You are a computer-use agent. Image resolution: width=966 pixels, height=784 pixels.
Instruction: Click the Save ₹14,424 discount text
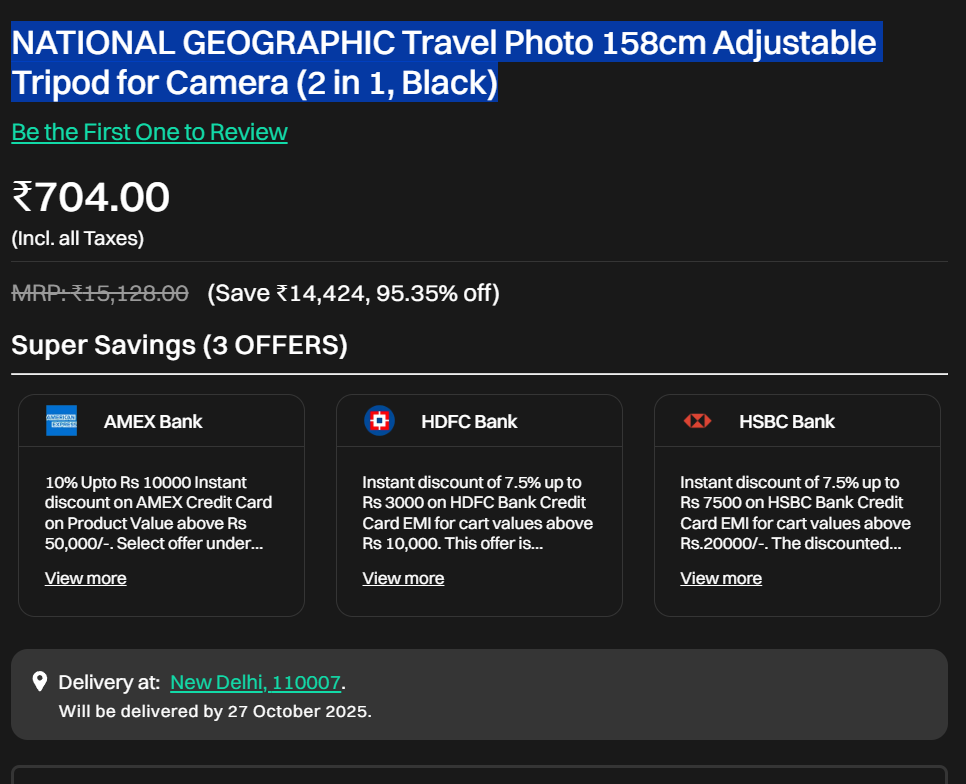[353, 293]
